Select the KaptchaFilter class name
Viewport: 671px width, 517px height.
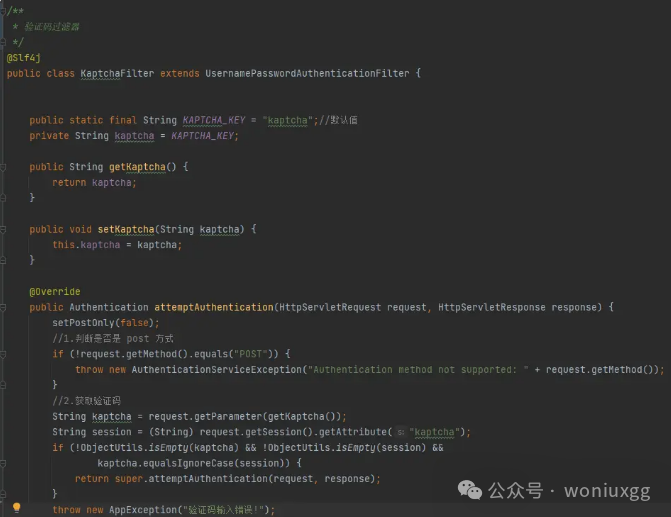117,74
